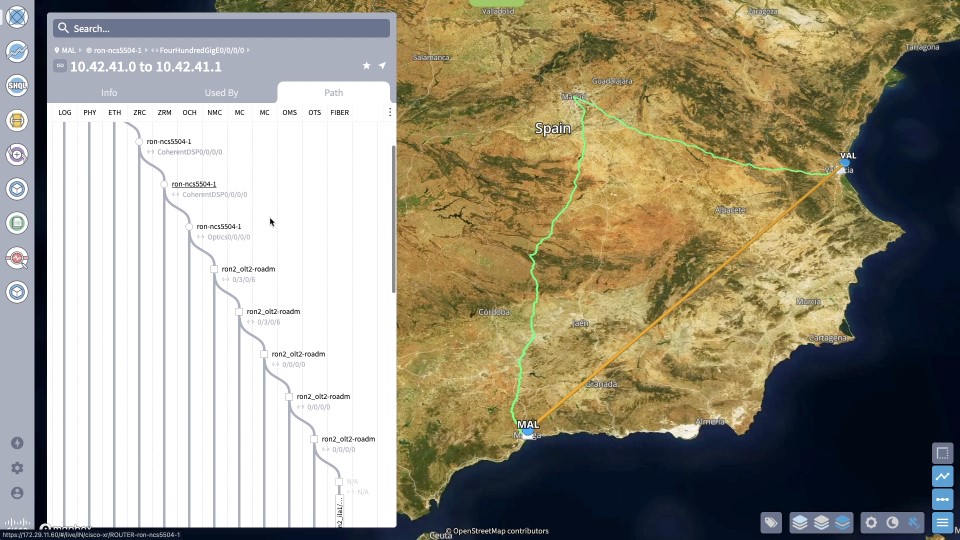Toggle the linked nodes map button
The height and width of the screenshot is (540, 960).
pyautogui.click(x=942, y=499)
